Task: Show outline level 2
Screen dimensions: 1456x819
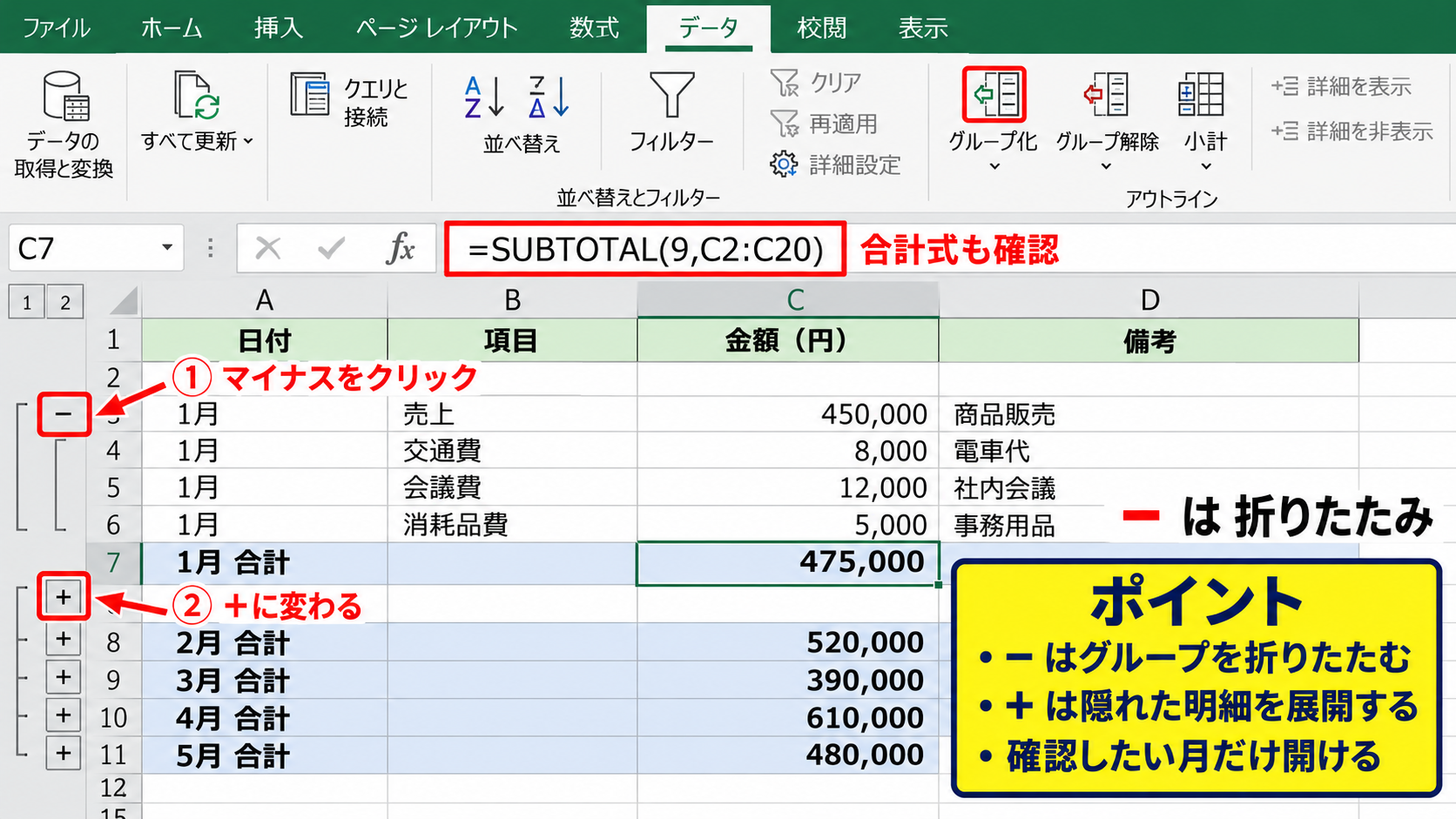Action: 65,302
